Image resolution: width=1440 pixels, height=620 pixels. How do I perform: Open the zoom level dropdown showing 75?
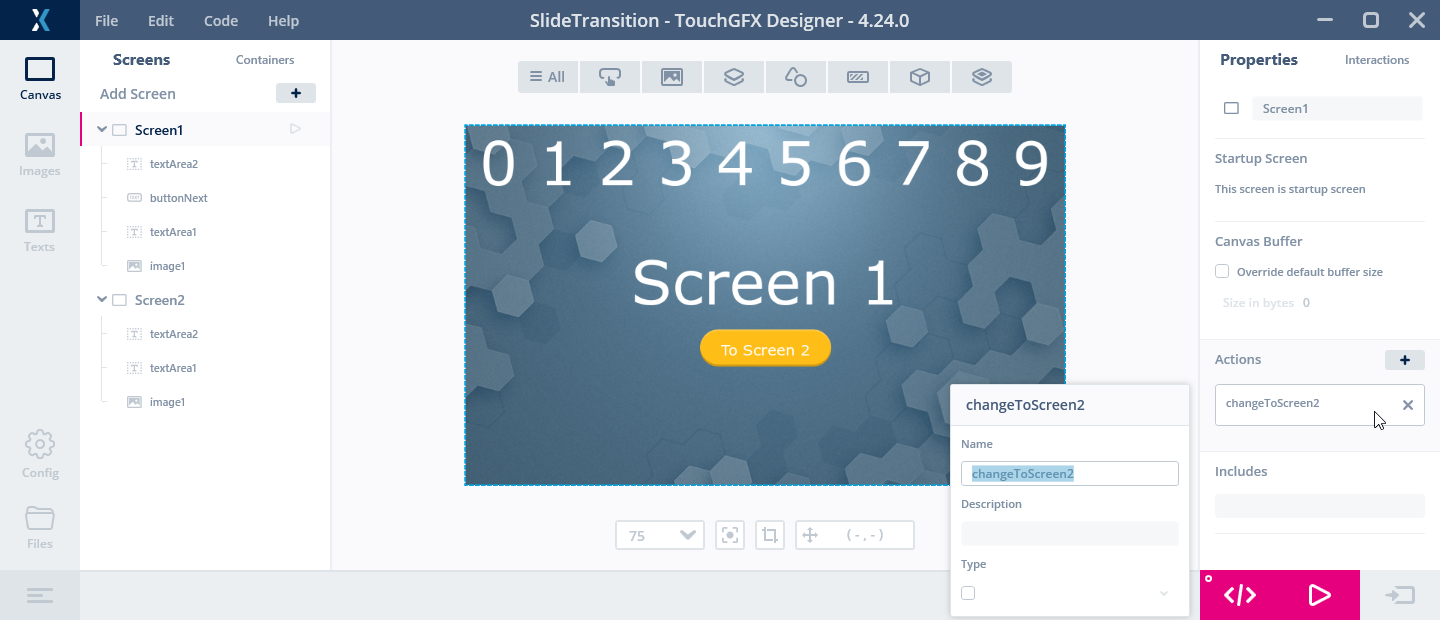tap(660, 535)
